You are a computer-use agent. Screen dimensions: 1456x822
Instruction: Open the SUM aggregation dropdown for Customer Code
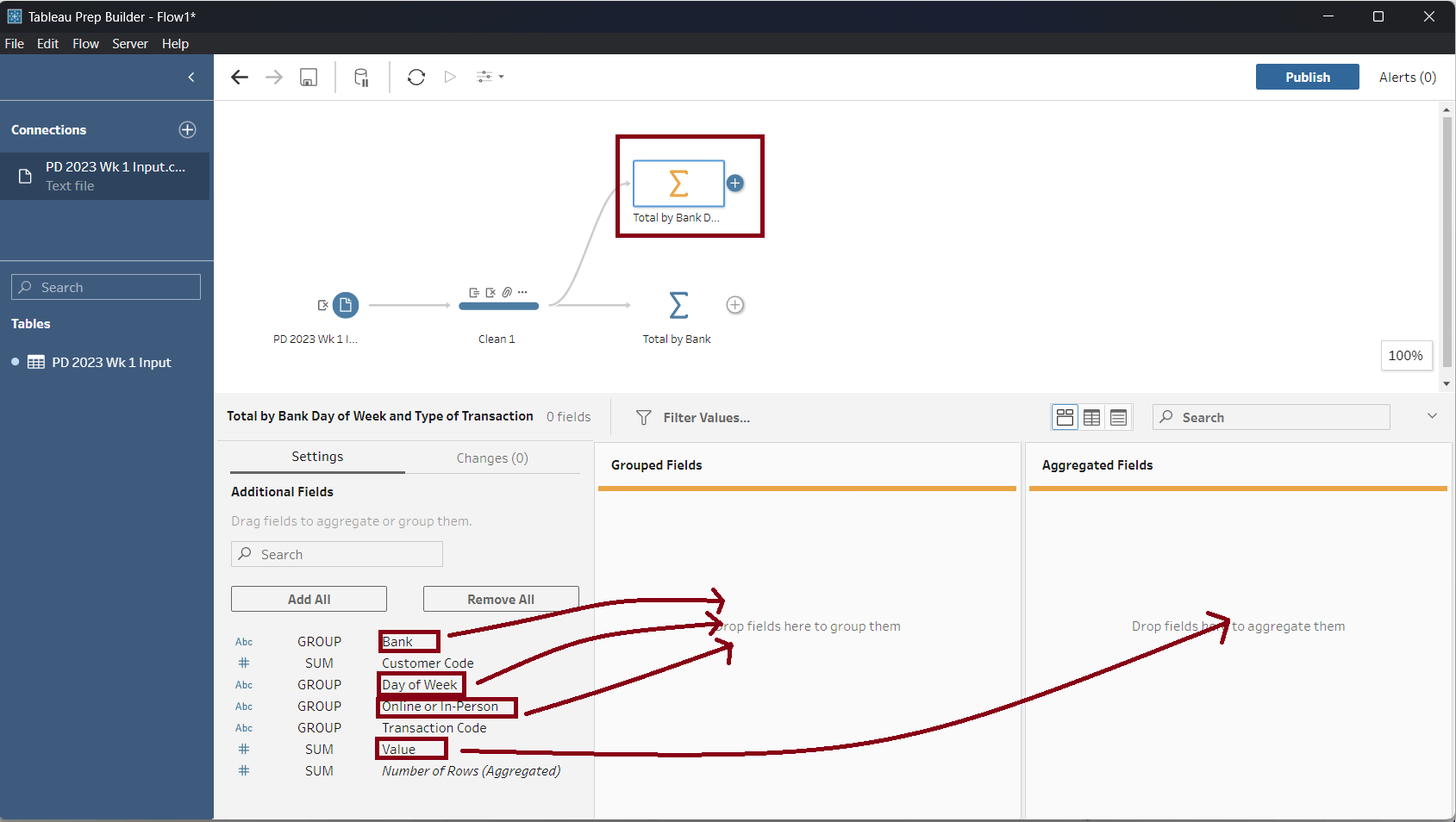tap(319, 663)
